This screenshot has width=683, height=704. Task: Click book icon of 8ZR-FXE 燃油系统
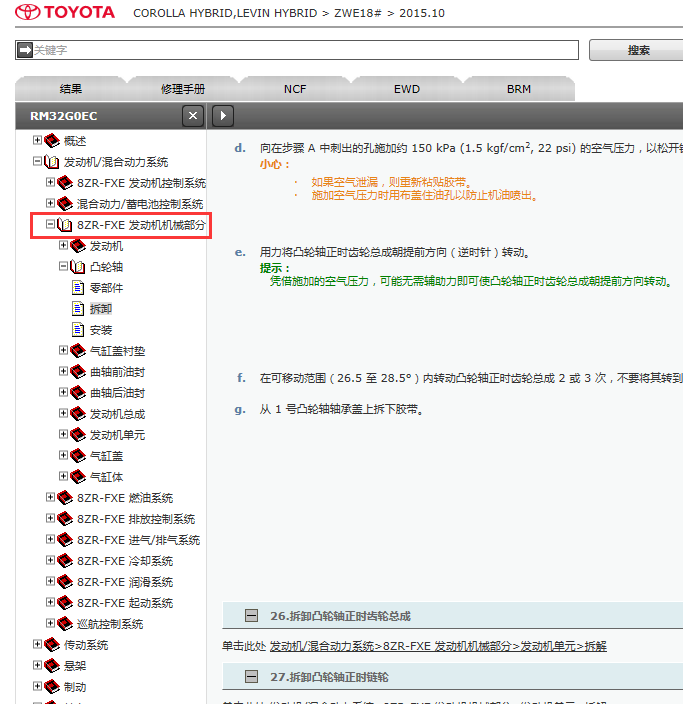65,498
